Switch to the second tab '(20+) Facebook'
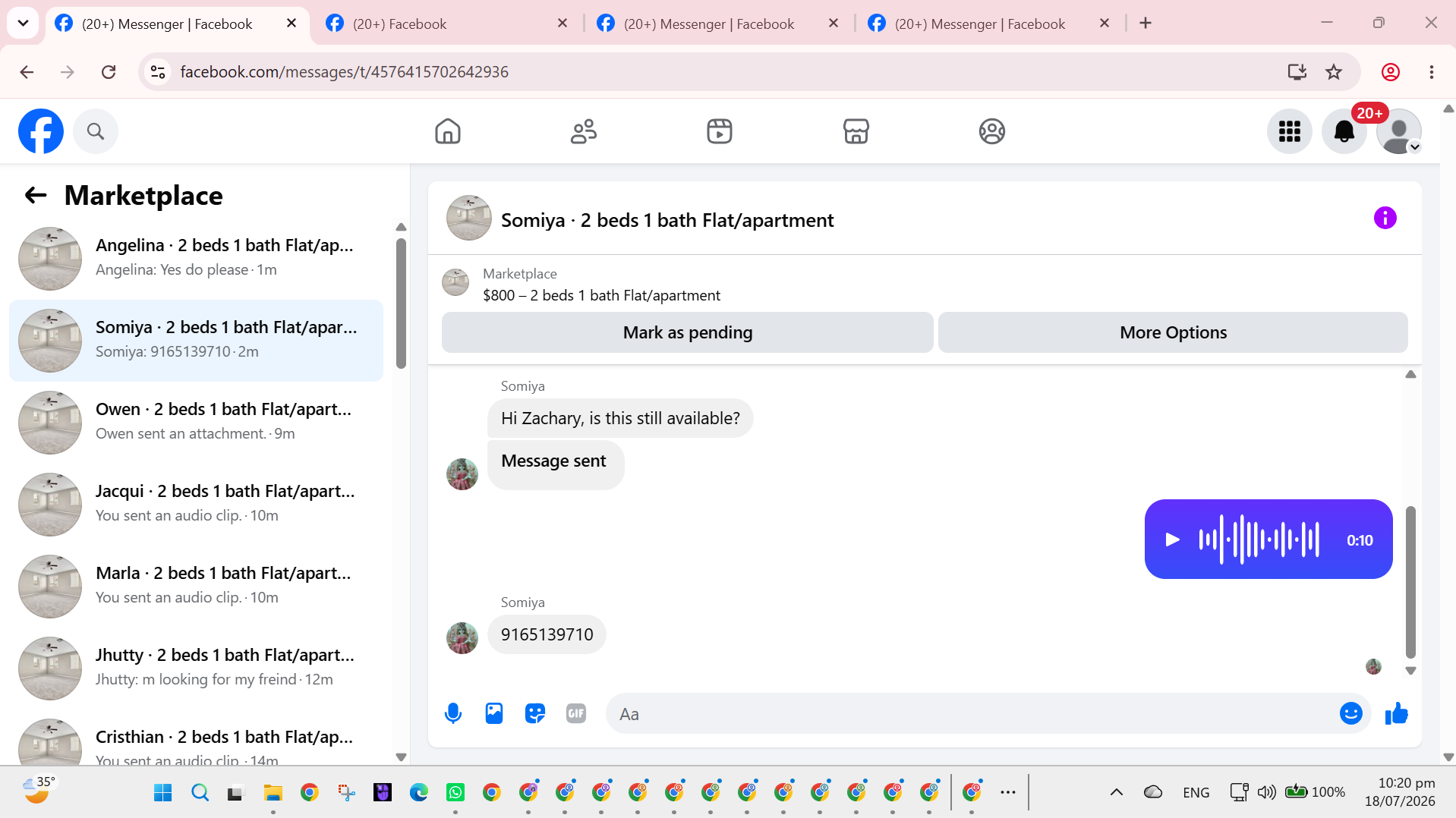 point(447,24)
